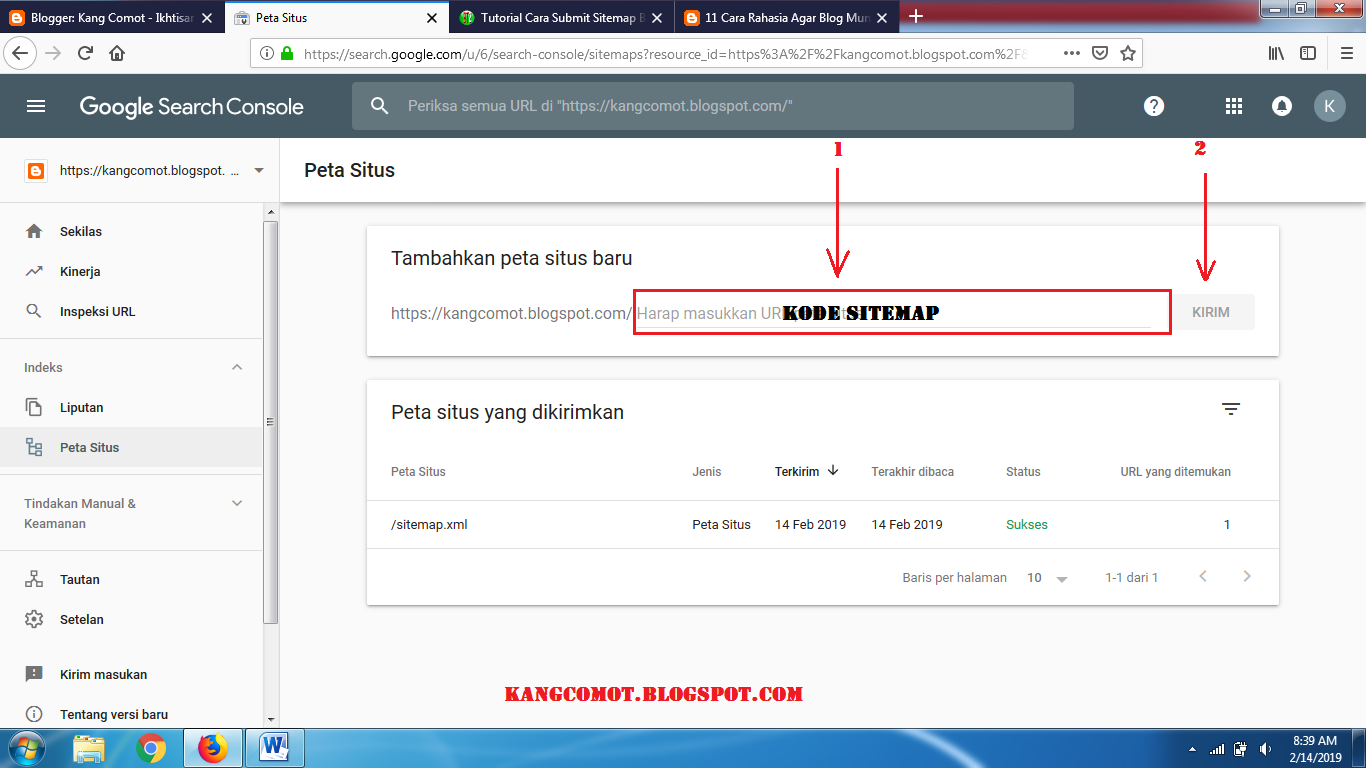Open the K account avatar
Viewport: 1366px width, 768px height.
click(x=1329, y=106)
